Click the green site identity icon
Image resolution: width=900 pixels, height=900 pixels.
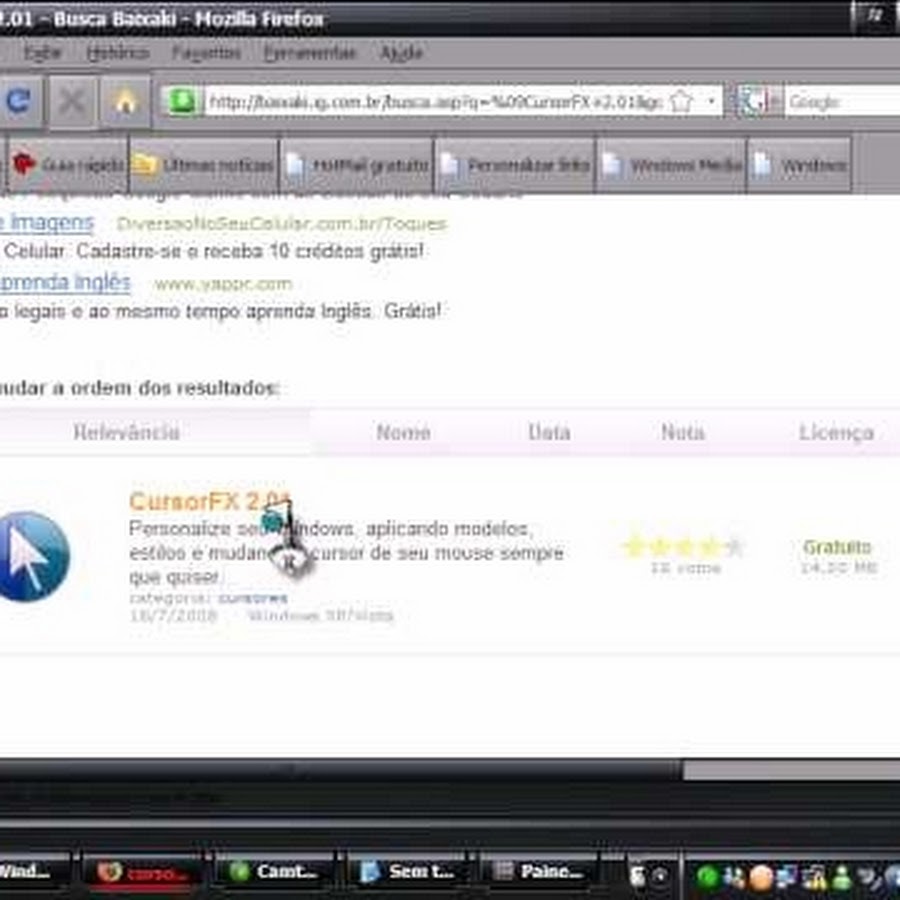[181, 102]
